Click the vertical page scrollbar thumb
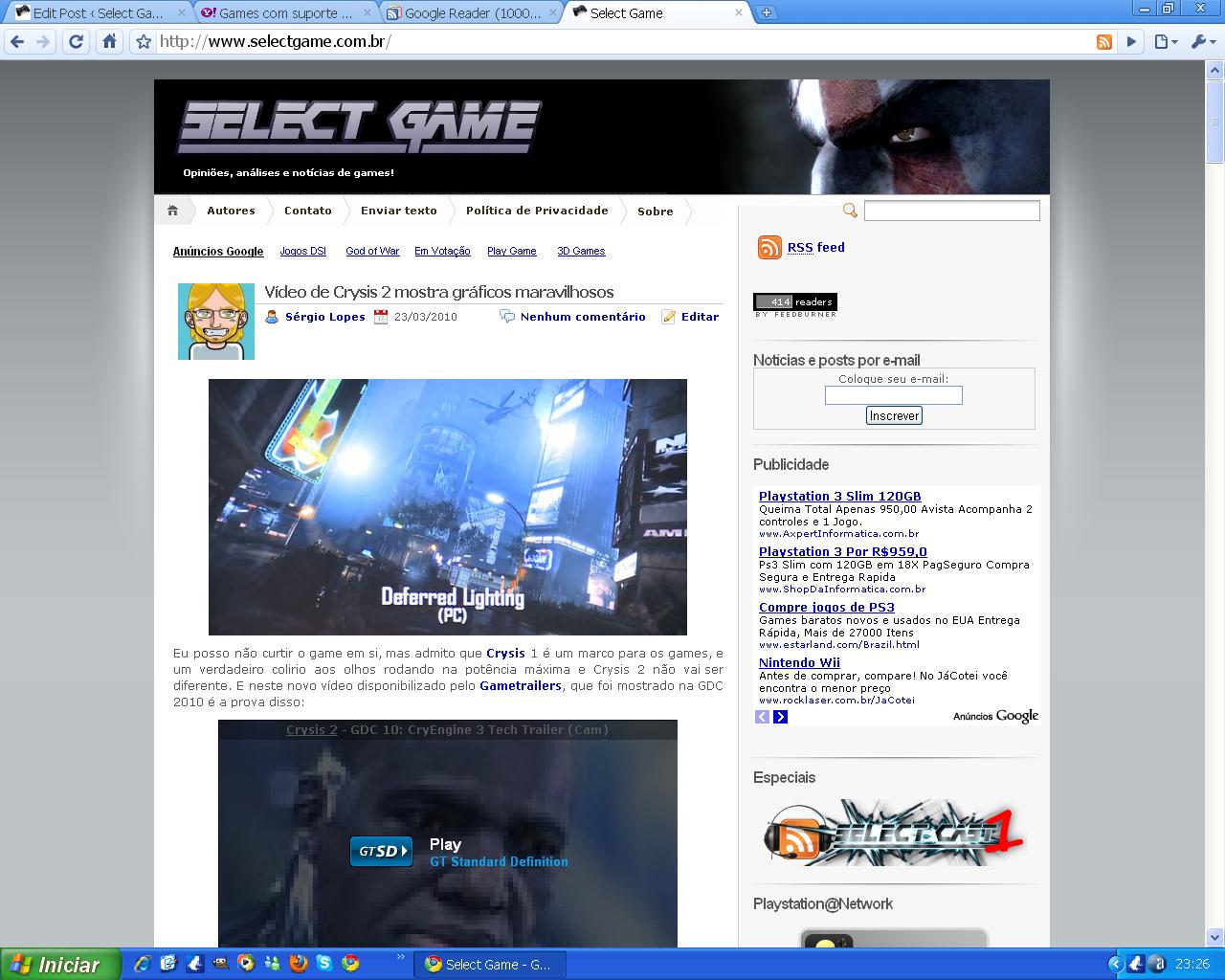Viewport: 1225px width, 980px height. pyautogui.click(x=1215, y=122)
